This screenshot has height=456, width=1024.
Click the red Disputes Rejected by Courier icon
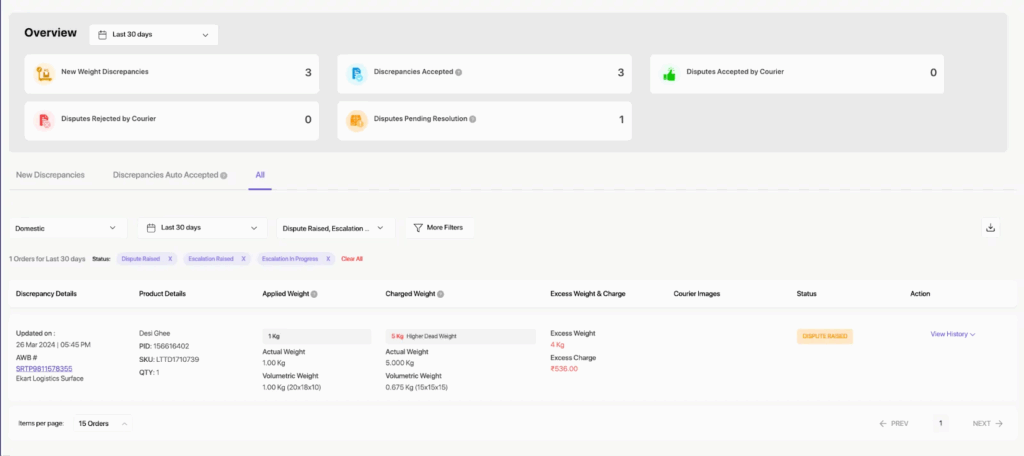pos(44,120)
